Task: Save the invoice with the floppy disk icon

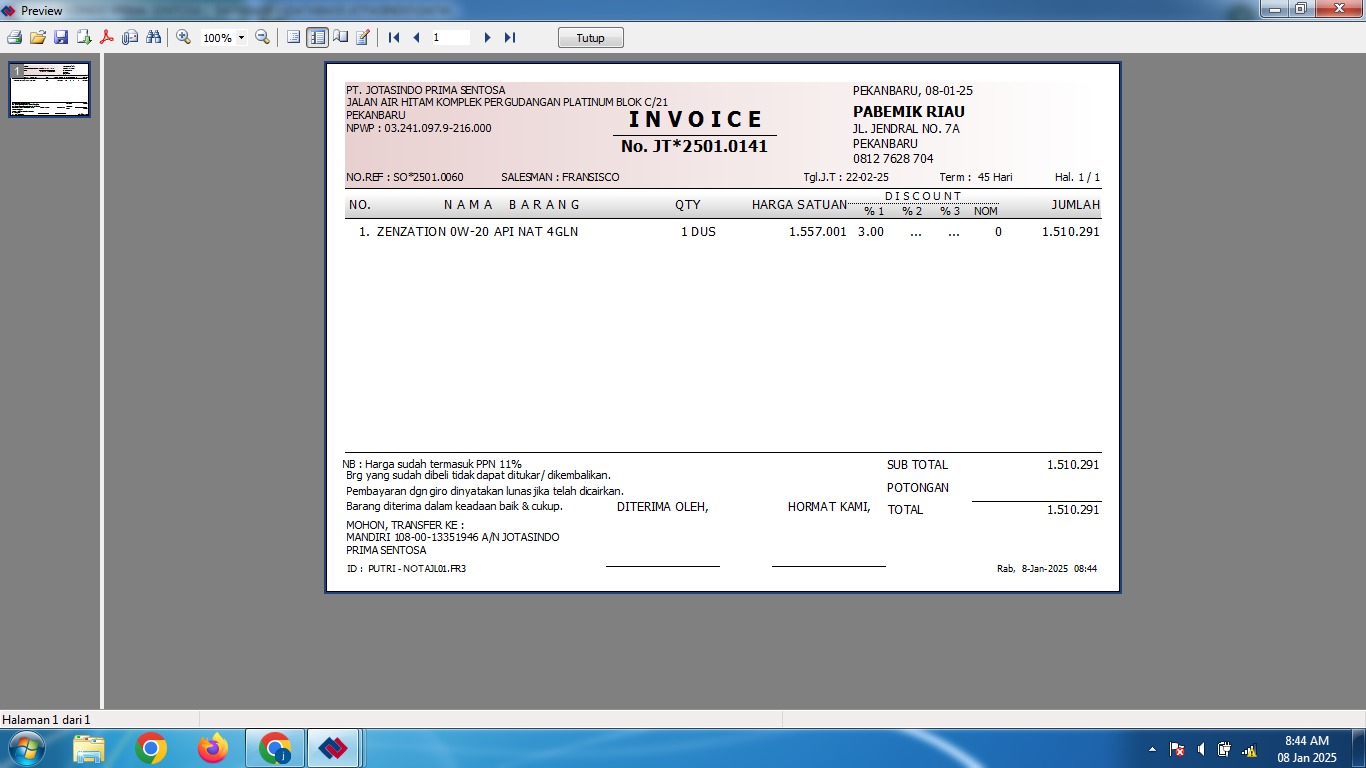Action: [x=61, y=37]
